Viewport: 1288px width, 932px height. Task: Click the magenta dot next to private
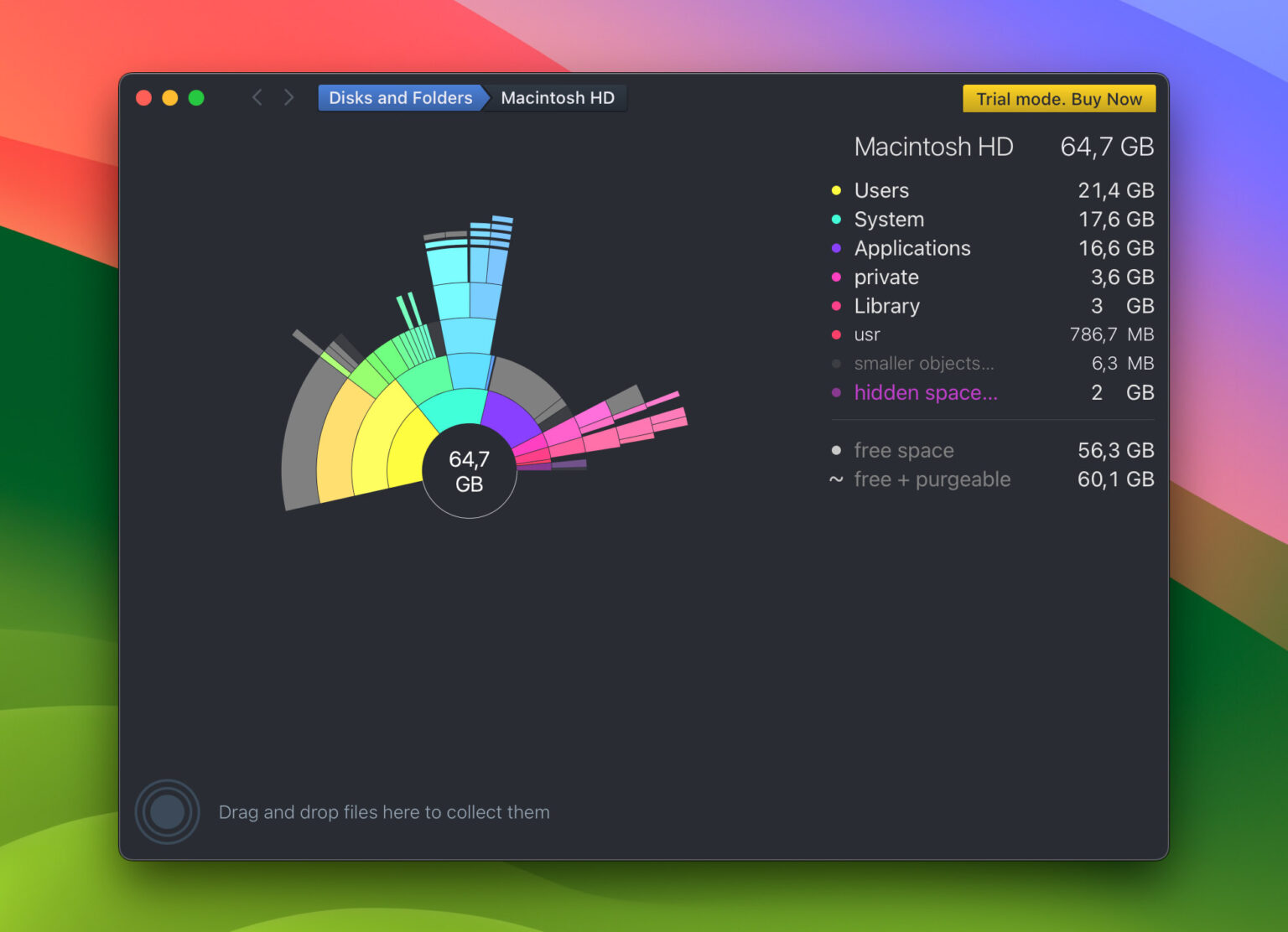pyautogui.click(x=835, y=277)
